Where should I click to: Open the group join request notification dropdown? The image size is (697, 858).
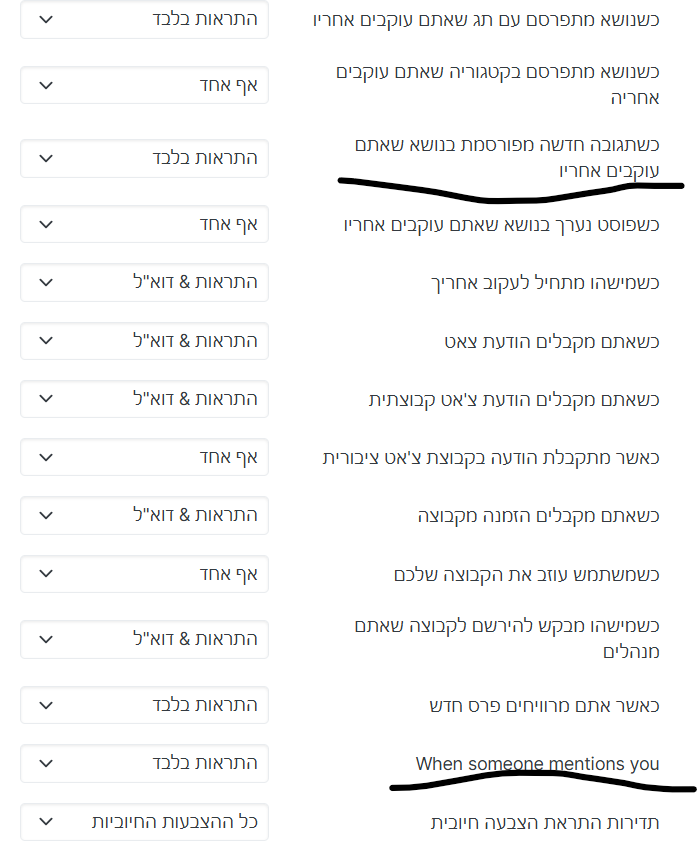pyautogui.click(x=144, y=639)
